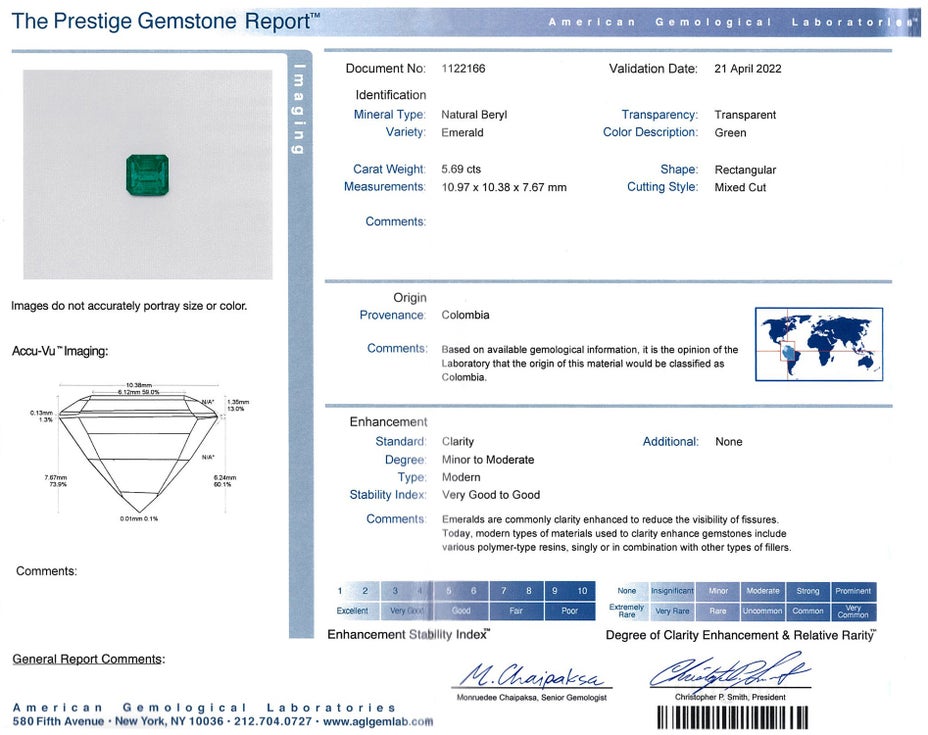Click the world map origin image
The image size is (928, 735).
tap(818, 344)
